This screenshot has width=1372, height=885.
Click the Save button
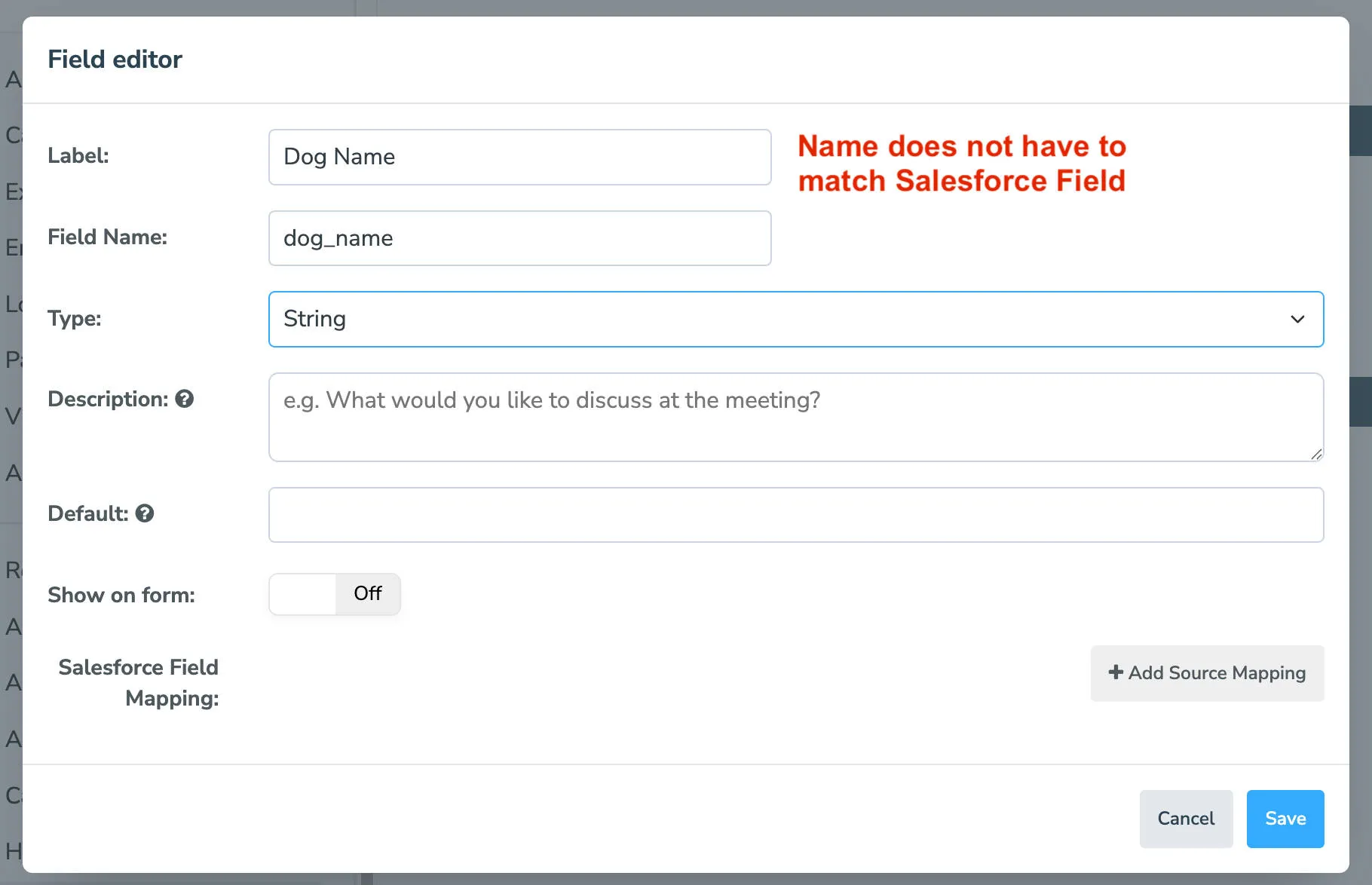[1285, 819]
